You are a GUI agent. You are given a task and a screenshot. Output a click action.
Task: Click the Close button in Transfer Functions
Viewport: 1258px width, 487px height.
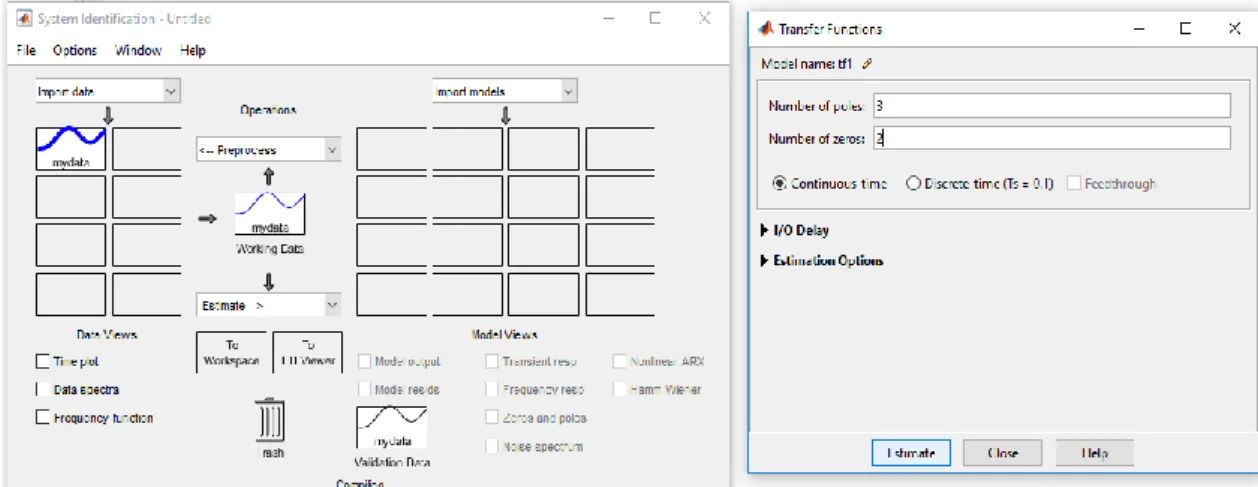click(1003, 453)
